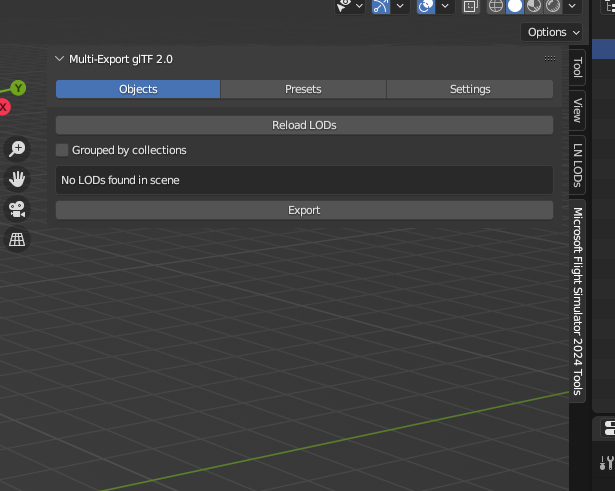Toggle X-ray mode in the viewport header
This screenshot has width=615, height=491.
(x=470, y=6)
